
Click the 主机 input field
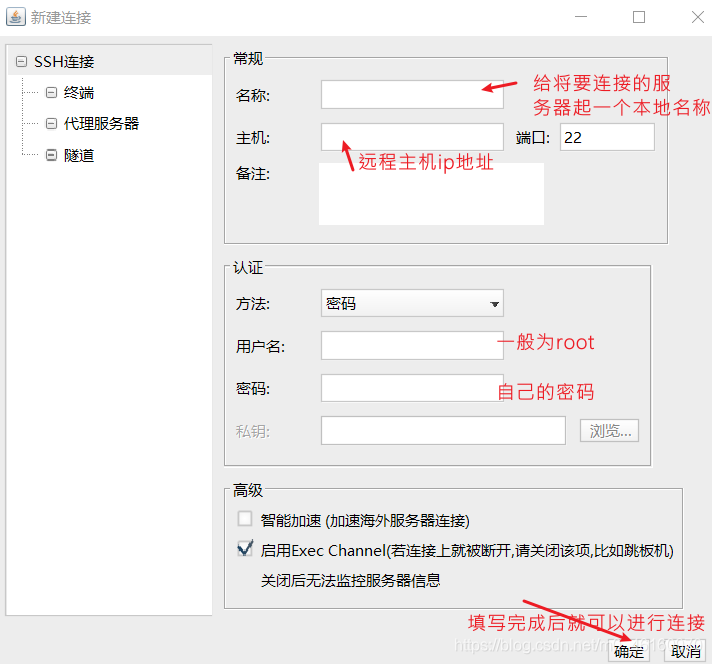pos(412,137)
